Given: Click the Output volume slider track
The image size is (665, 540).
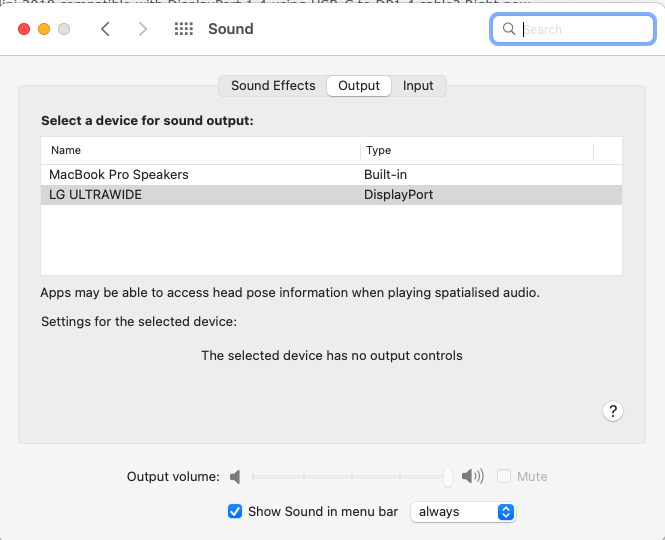Looking at the screenshot, I should (350, 477).
